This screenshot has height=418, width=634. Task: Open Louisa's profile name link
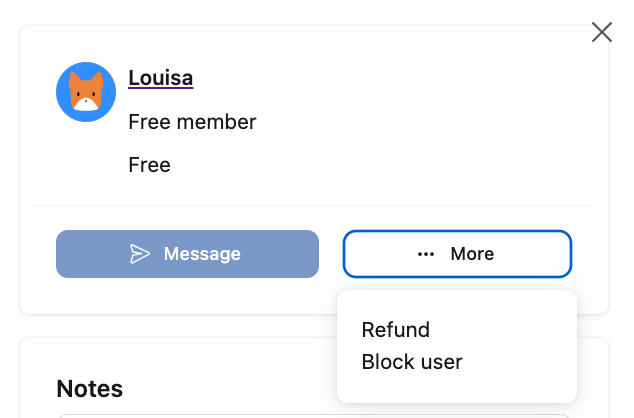(x=161, y=77)
